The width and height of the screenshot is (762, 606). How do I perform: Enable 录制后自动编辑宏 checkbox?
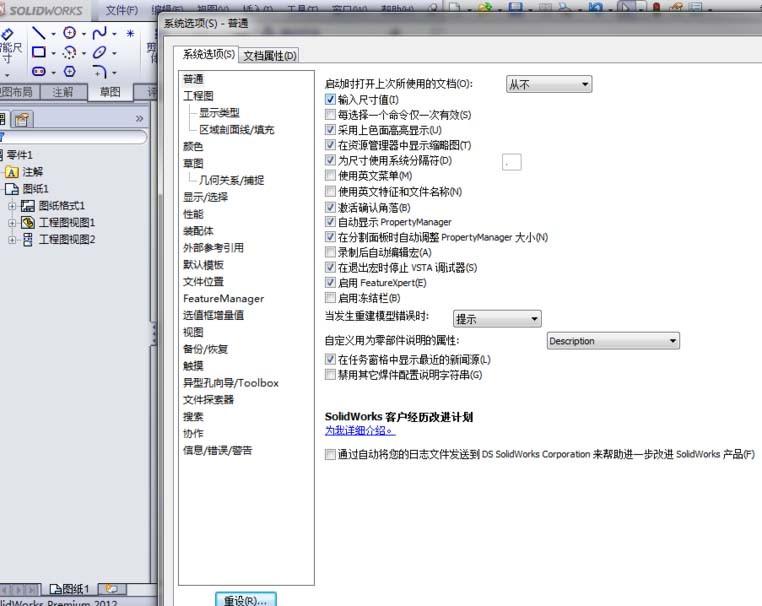click(330, 252)
